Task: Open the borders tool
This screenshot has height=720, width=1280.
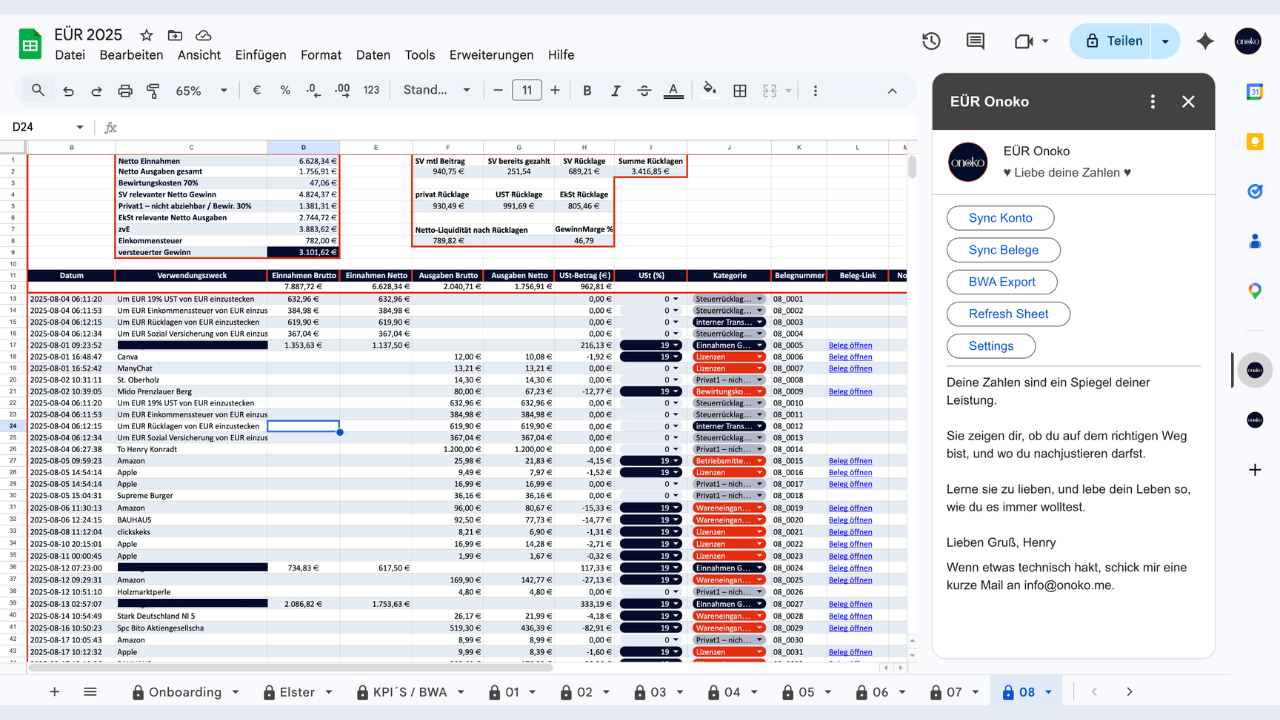Action: [x=740, y=90]
